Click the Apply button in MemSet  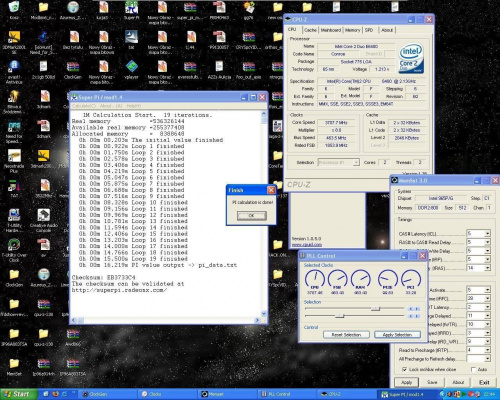pos(406,382)
